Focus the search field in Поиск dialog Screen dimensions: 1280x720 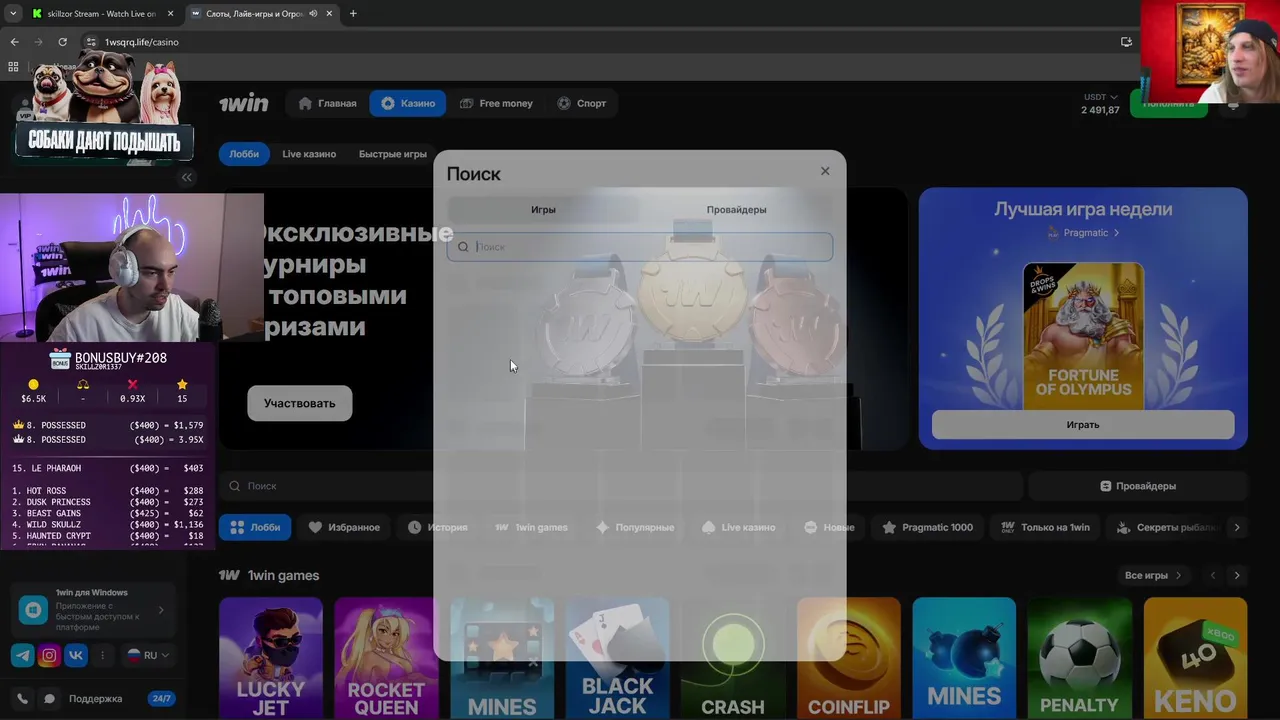click(640, 247)
